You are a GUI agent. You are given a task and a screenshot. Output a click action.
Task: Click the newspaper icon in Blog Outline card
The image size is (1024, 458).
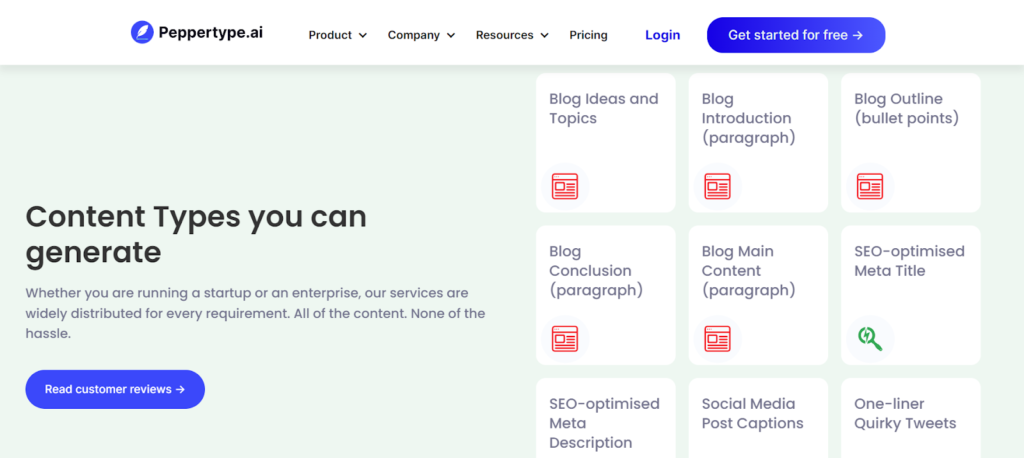tap(870, 186)
